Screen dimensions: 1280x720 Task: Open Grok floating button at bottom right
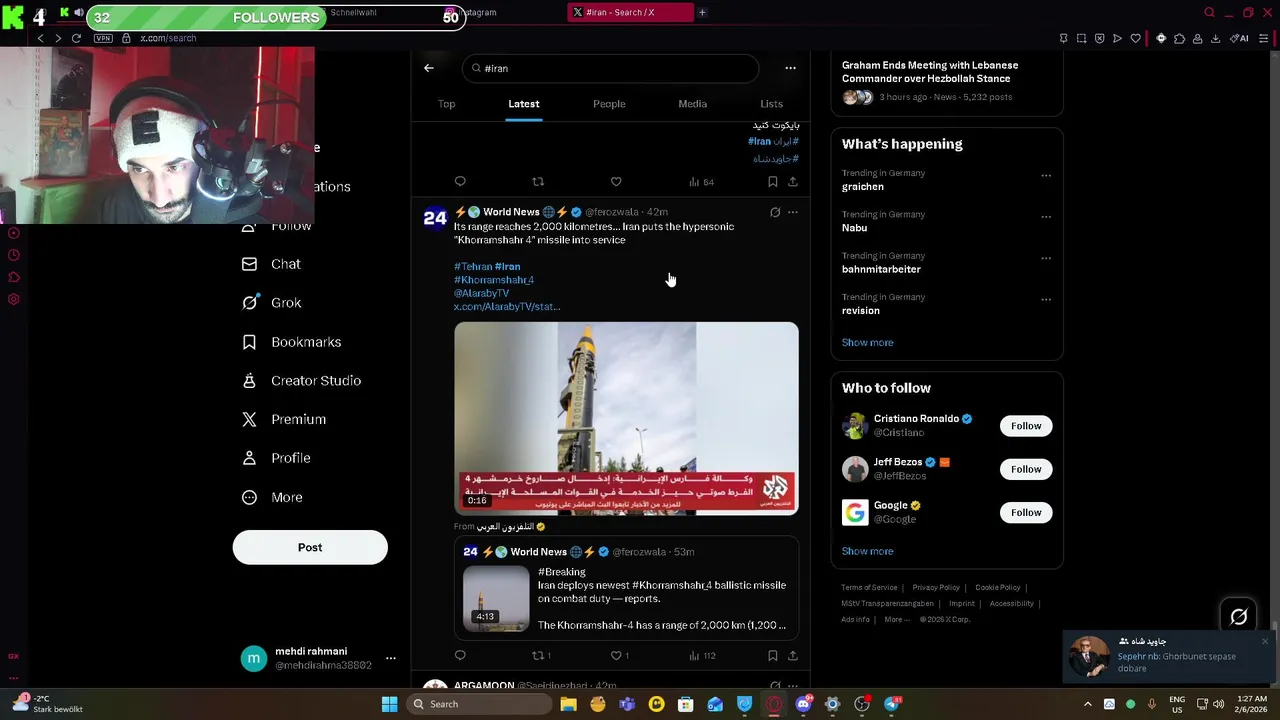coord(1238,617)
